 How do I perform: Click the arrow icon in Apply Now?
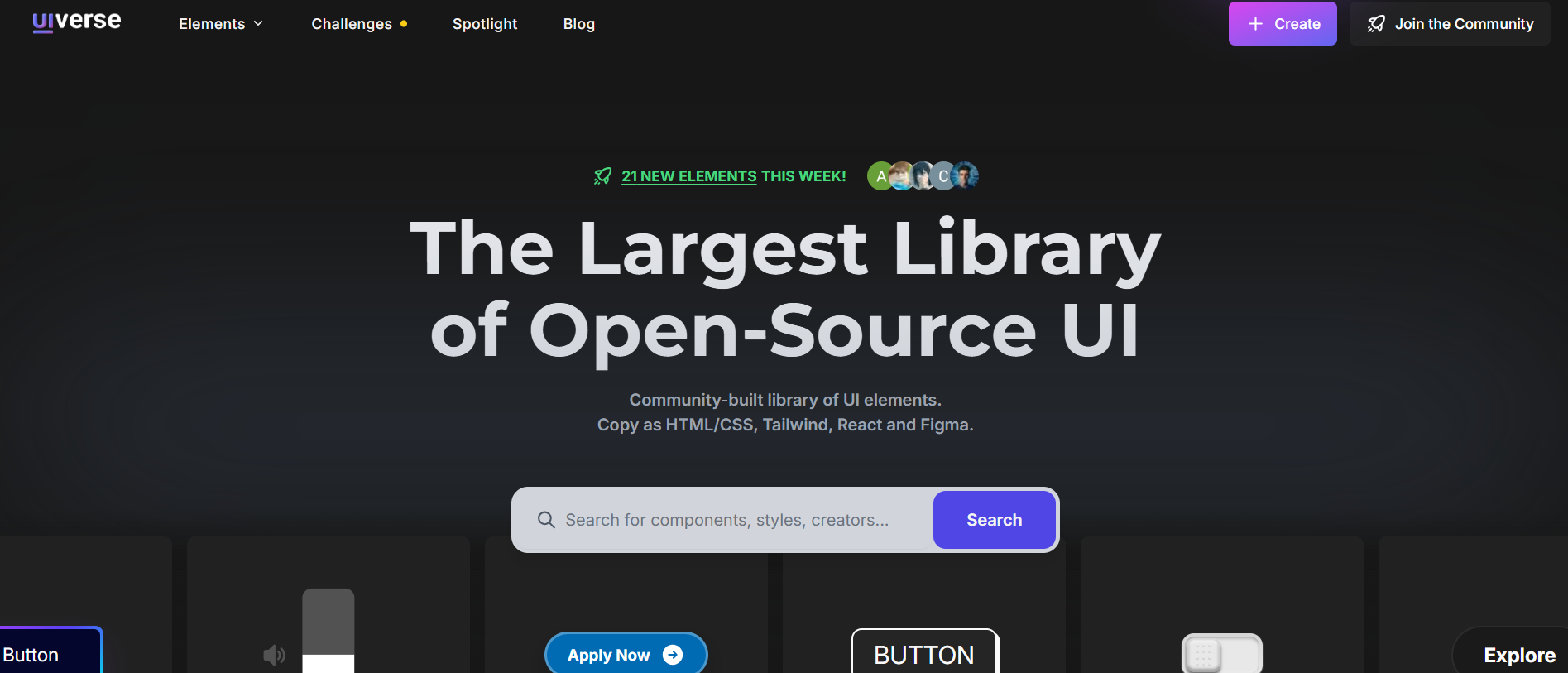[x=673, y=655]
